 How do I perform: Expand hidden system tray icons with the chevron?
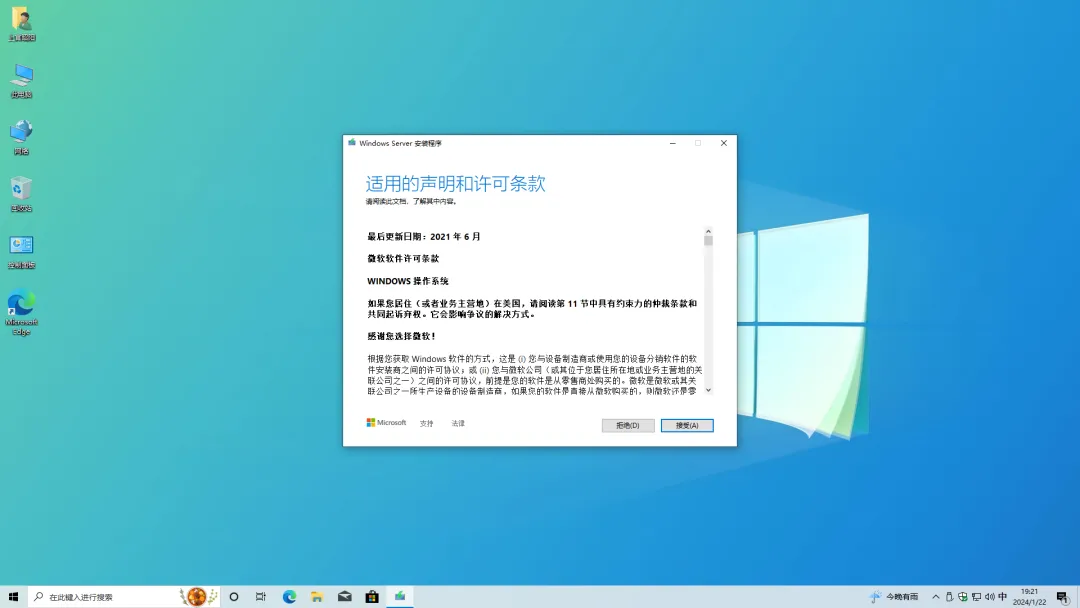(x=935, y=596)
